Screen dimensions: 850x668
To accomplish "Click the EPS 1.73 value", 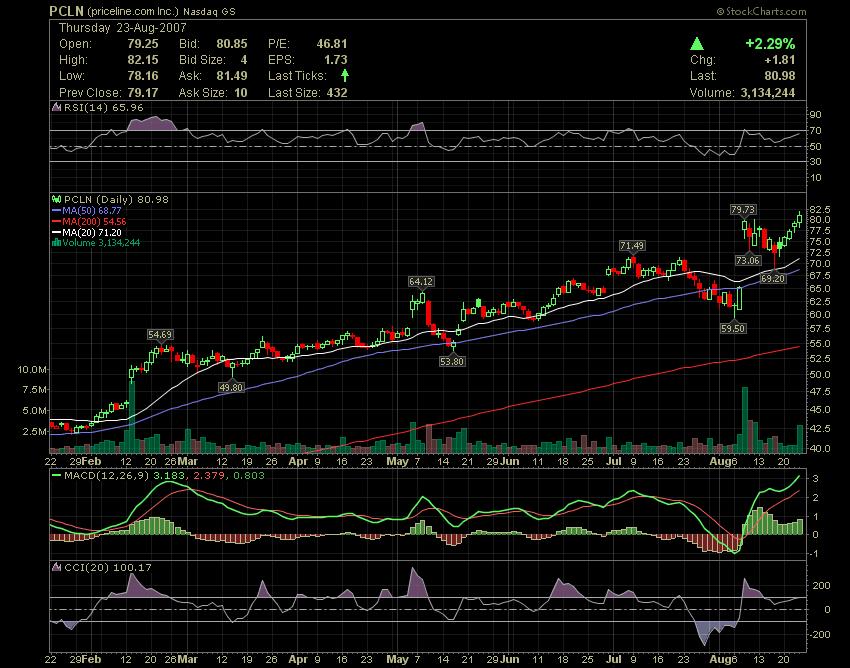I will tap(336, 60).
